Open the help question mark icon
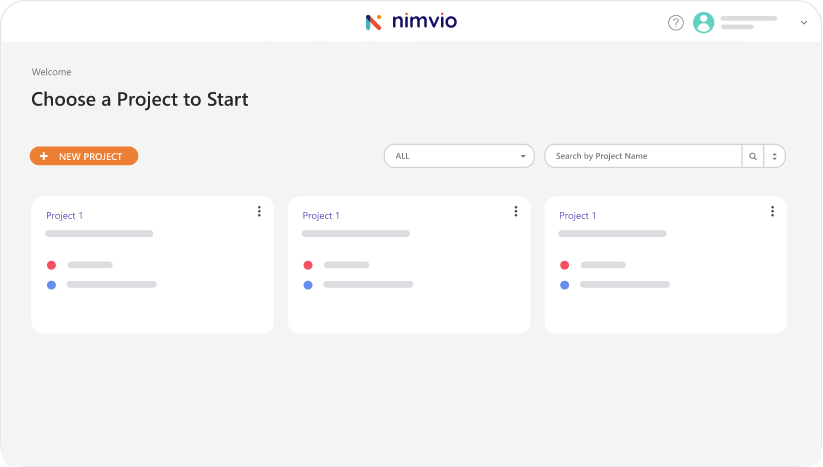This screenshot has height=467, width=823. click(x=676, y=23)
